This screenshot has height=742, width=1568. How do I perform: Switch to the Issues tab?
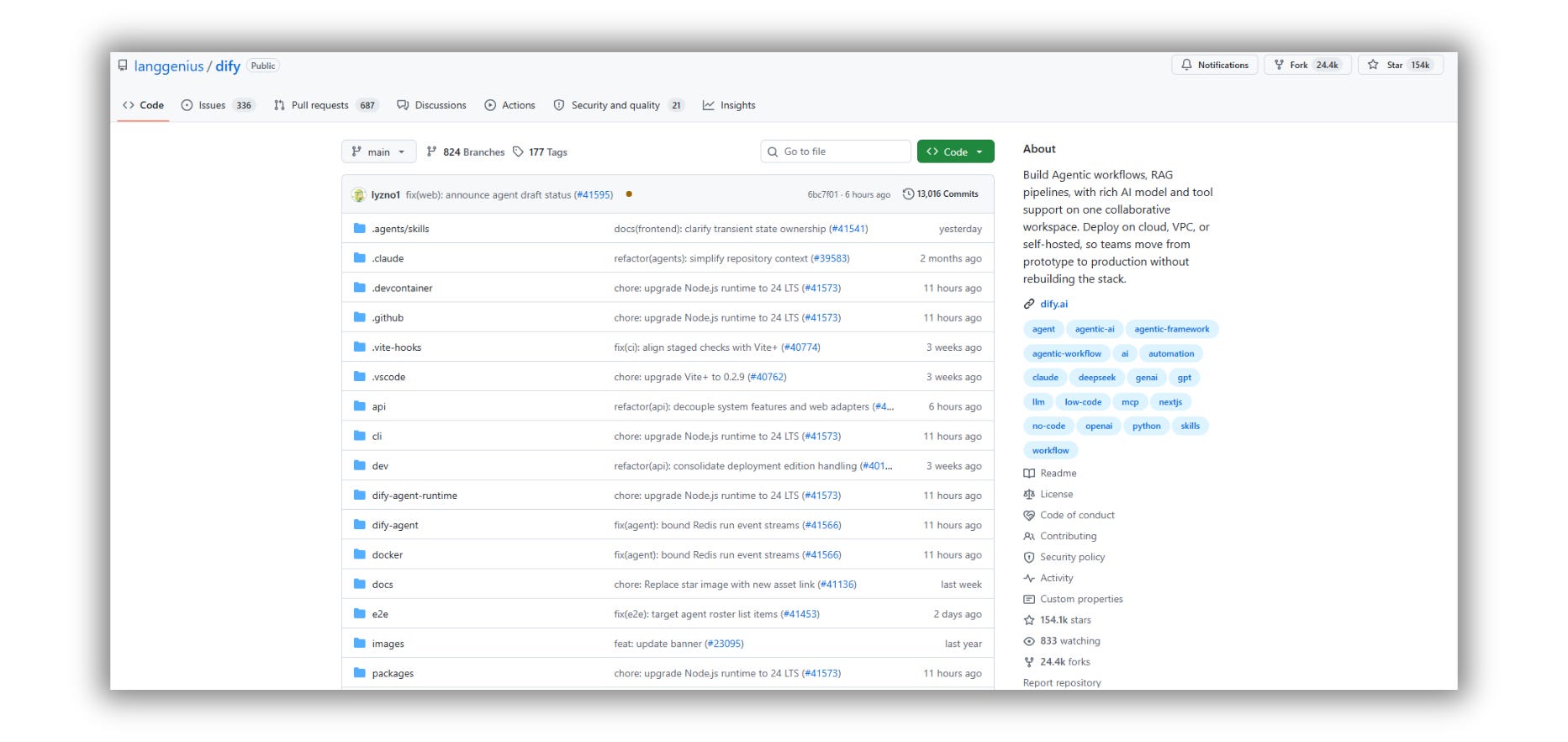point(217,105)
